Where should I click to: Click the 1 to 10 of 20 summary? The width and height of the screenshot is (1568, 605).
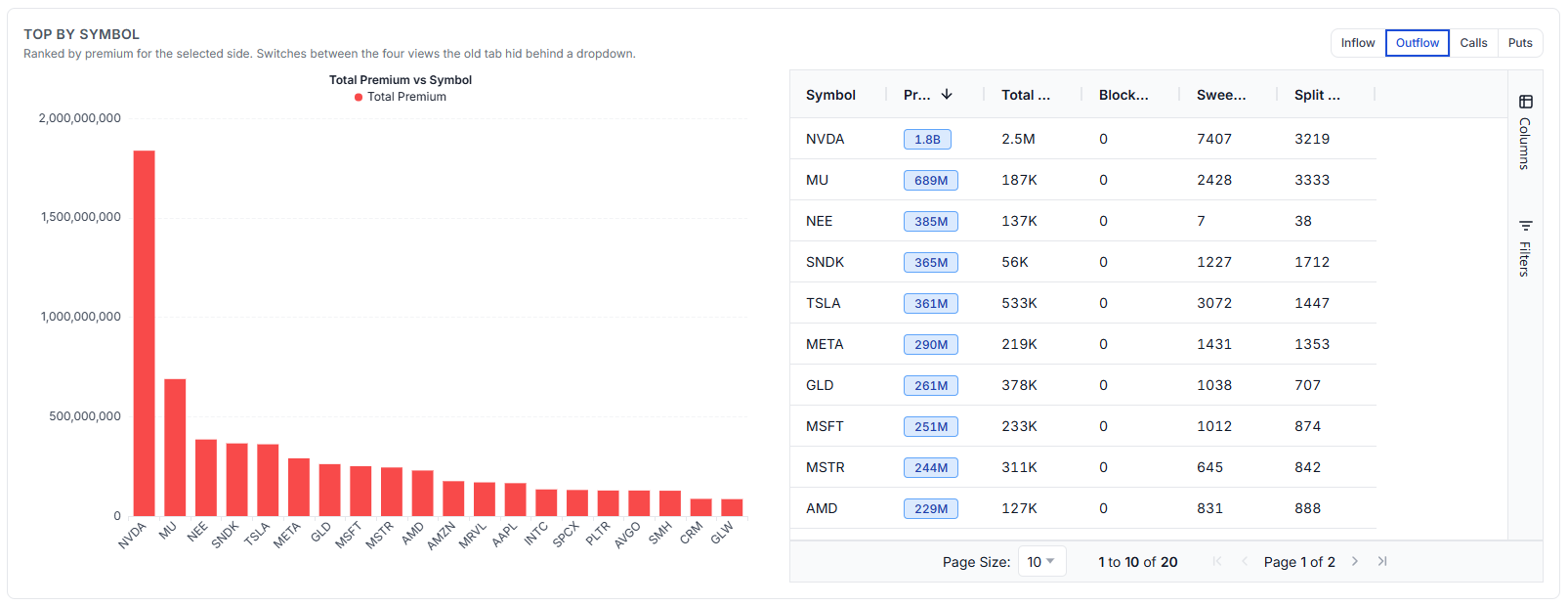click(x=1138, y=562)
